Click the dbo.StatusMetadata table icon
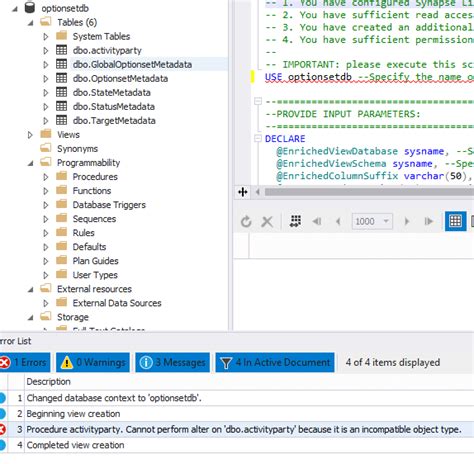 61,106
